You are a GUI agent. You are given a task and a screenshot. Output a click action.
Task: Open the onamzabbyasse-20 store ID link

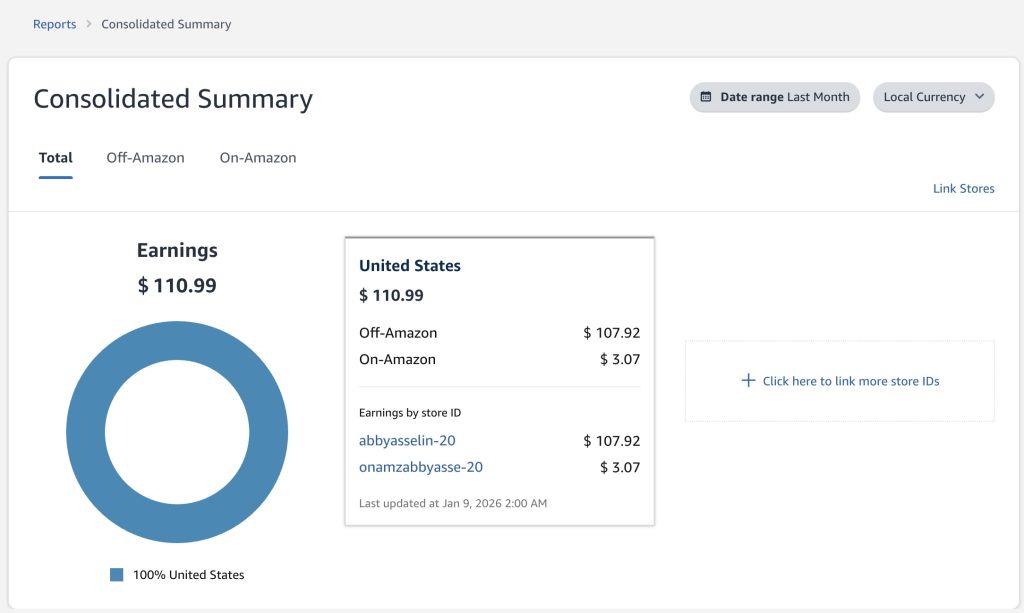click(420, 467)
